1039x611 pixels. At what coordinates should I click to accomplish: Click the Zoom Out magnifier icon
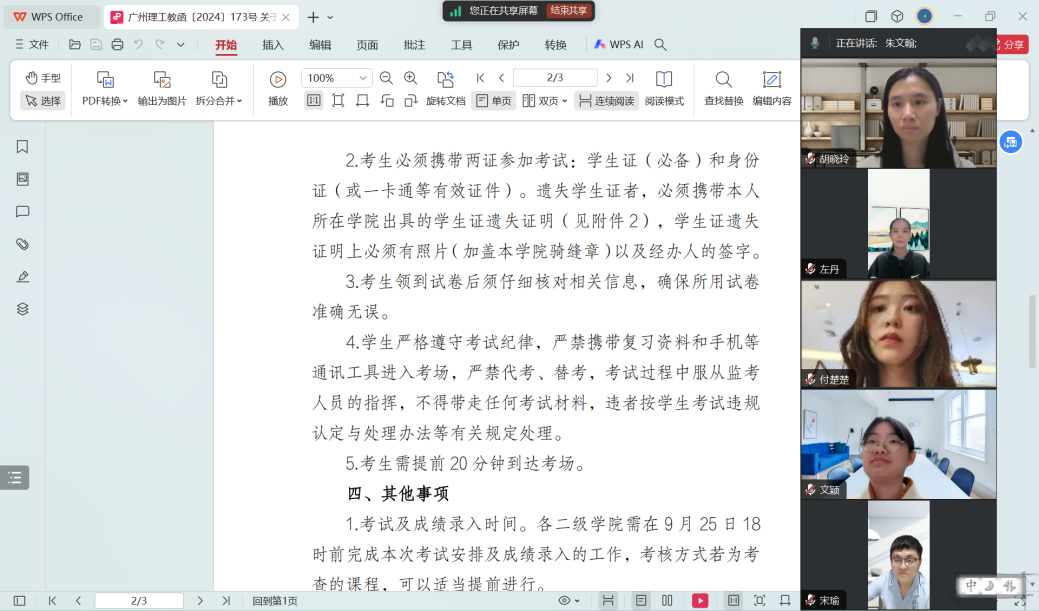coord(387,78)
